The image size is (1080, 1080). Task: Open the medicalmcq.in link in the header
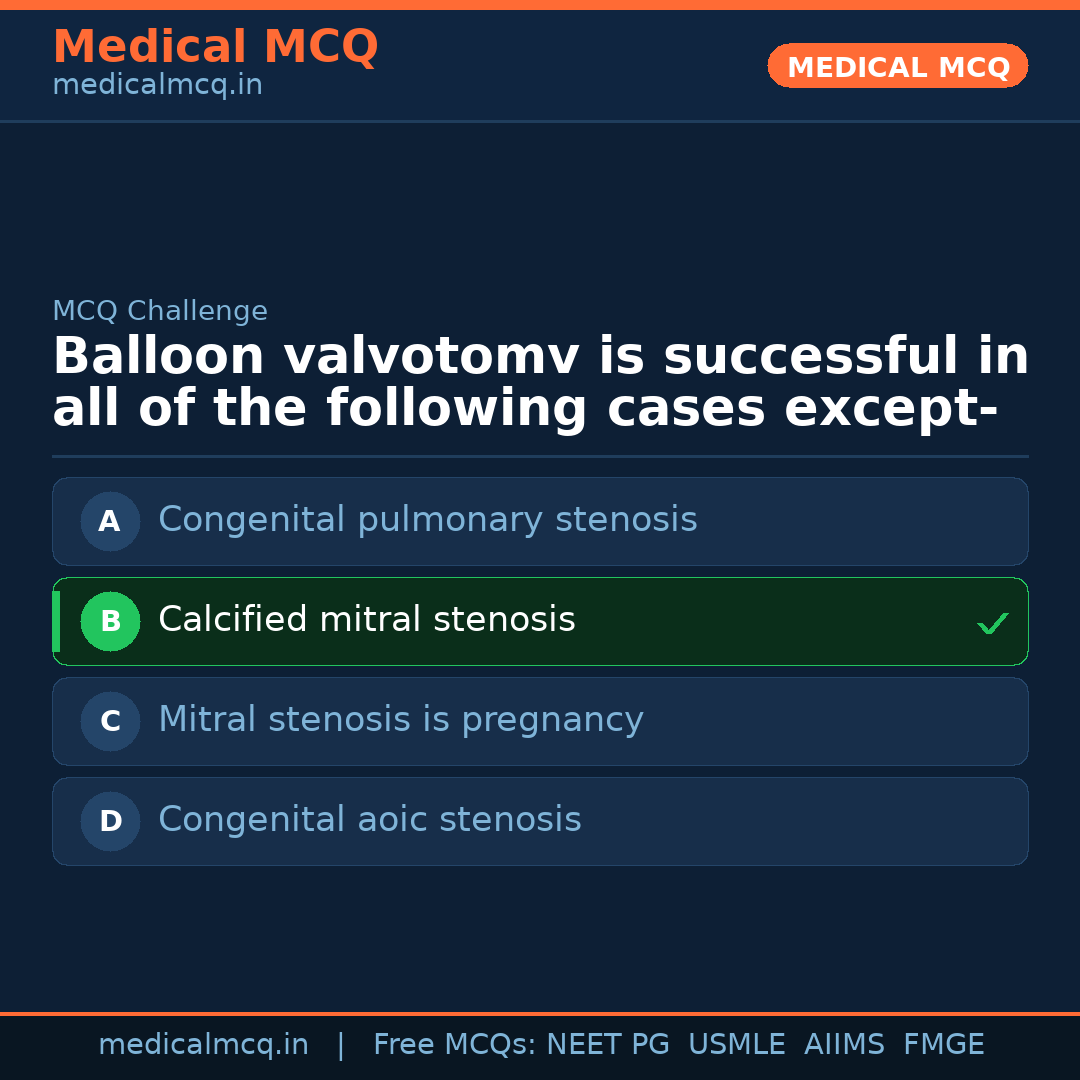(x=157, y=86)
